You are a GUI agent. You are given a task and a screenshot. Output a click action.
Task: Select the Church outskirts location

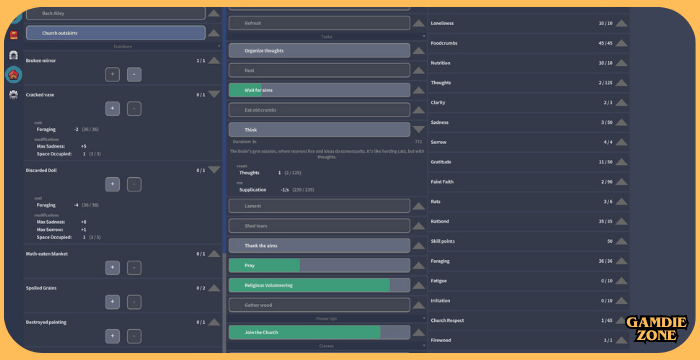click(x=116, y=33)
